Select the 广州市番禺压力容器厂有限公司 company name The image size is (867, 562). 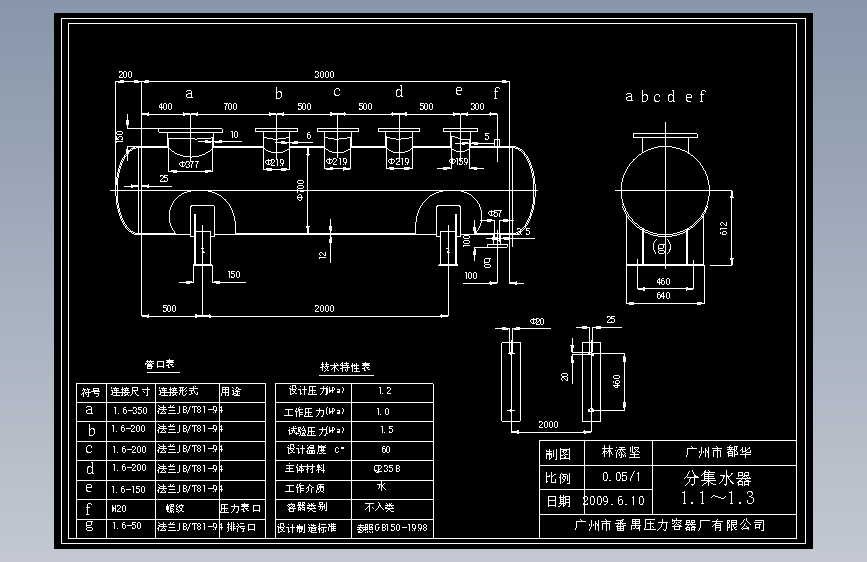670,525
